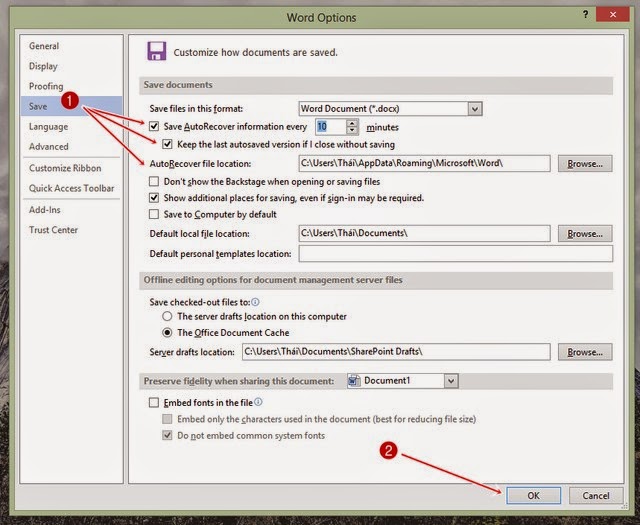Open the Display options category
This screenshot has width=640, height=525.
43,66
